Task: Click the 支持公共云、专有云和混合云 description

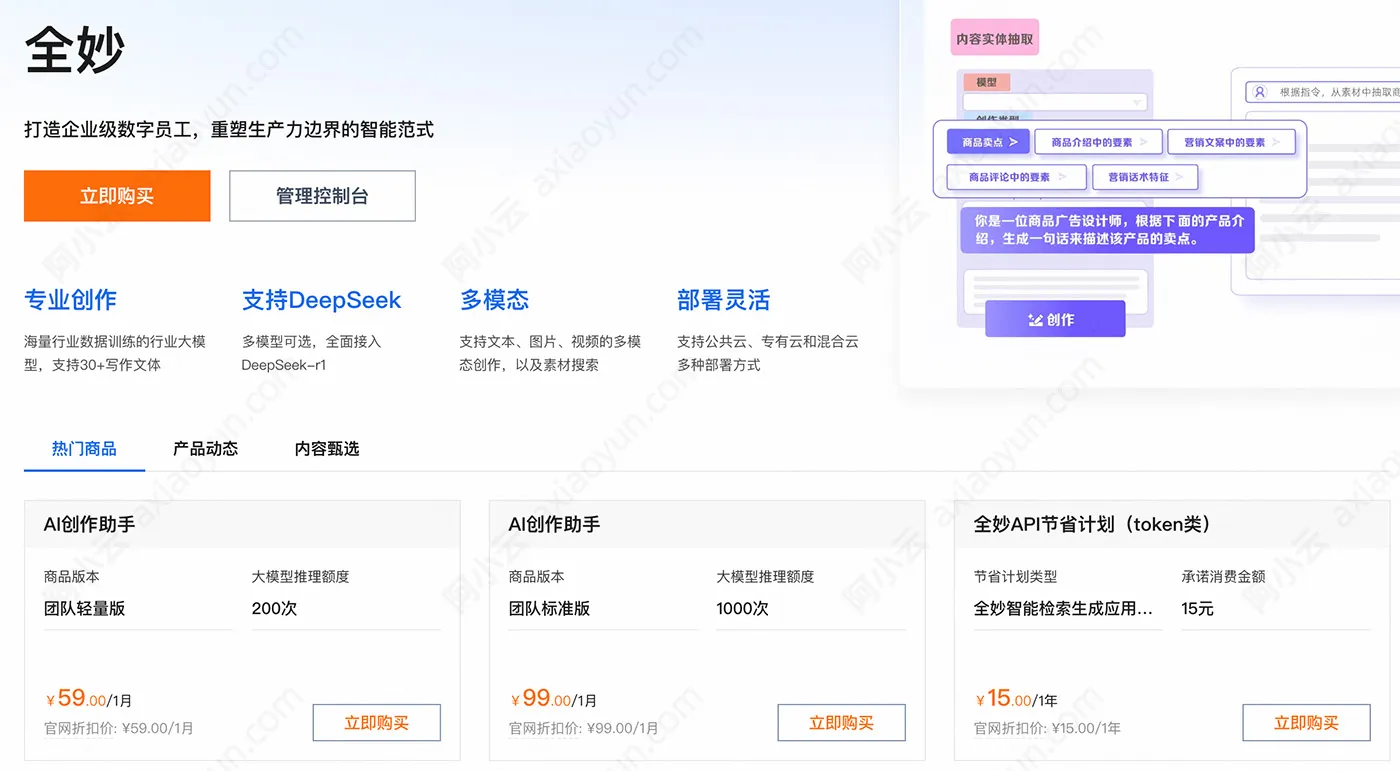Action: tap(768, 353)
